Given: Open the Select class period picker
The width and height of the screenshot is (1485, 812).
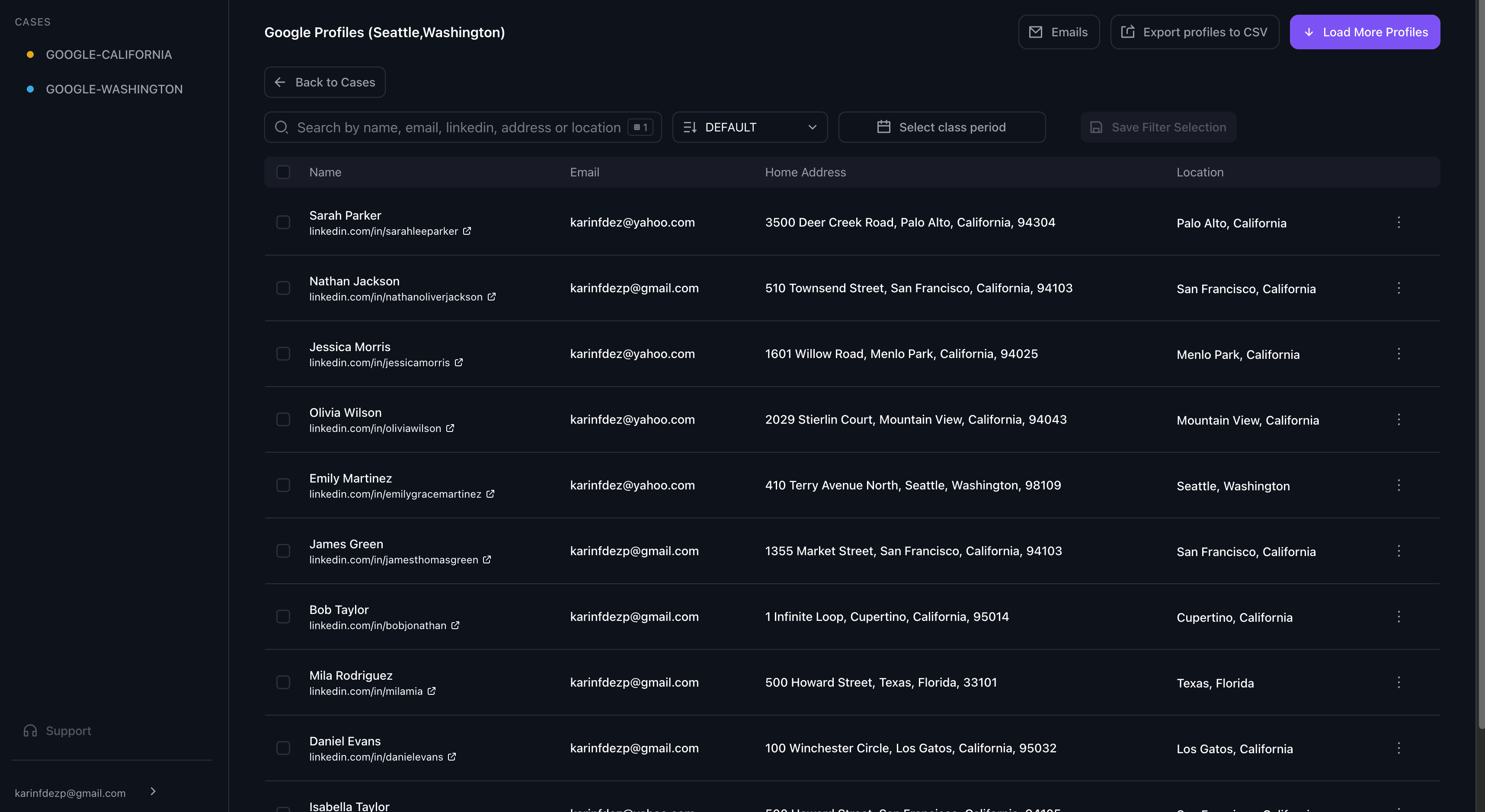Looking at the screenshot, I should pos(942,127).
